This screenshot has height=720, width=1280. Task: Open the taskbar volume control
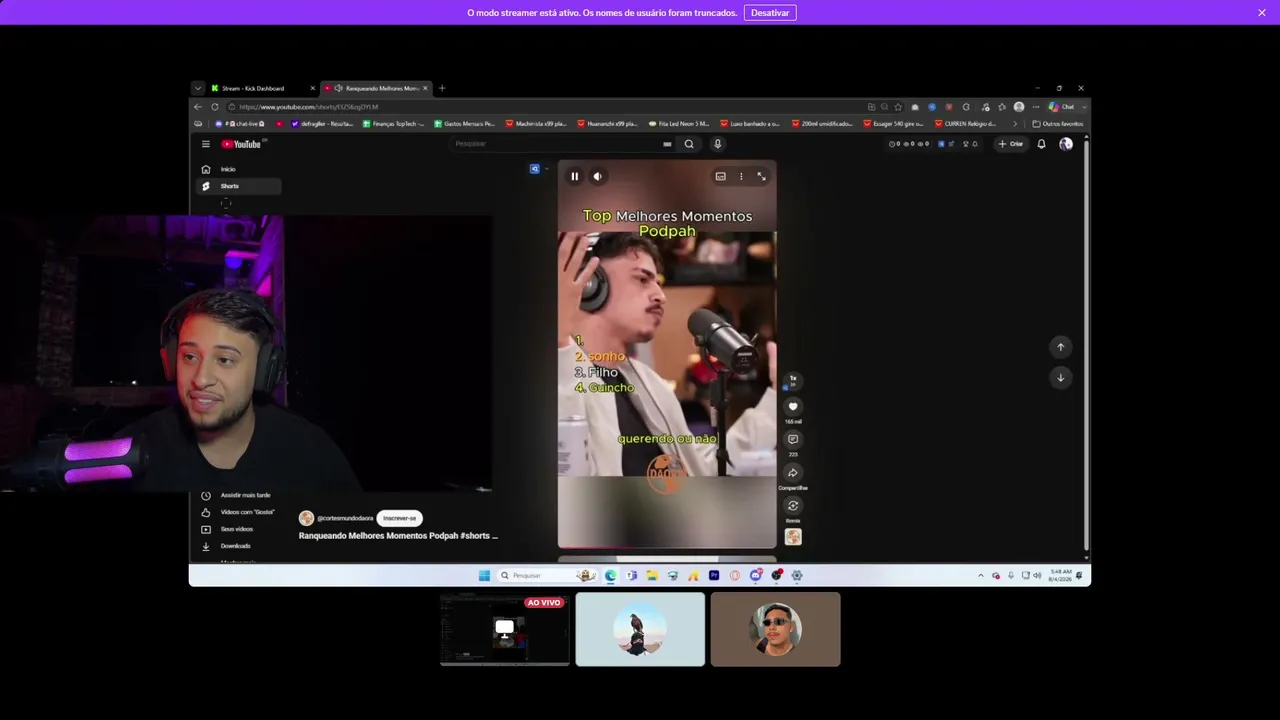pos(1037,575)
